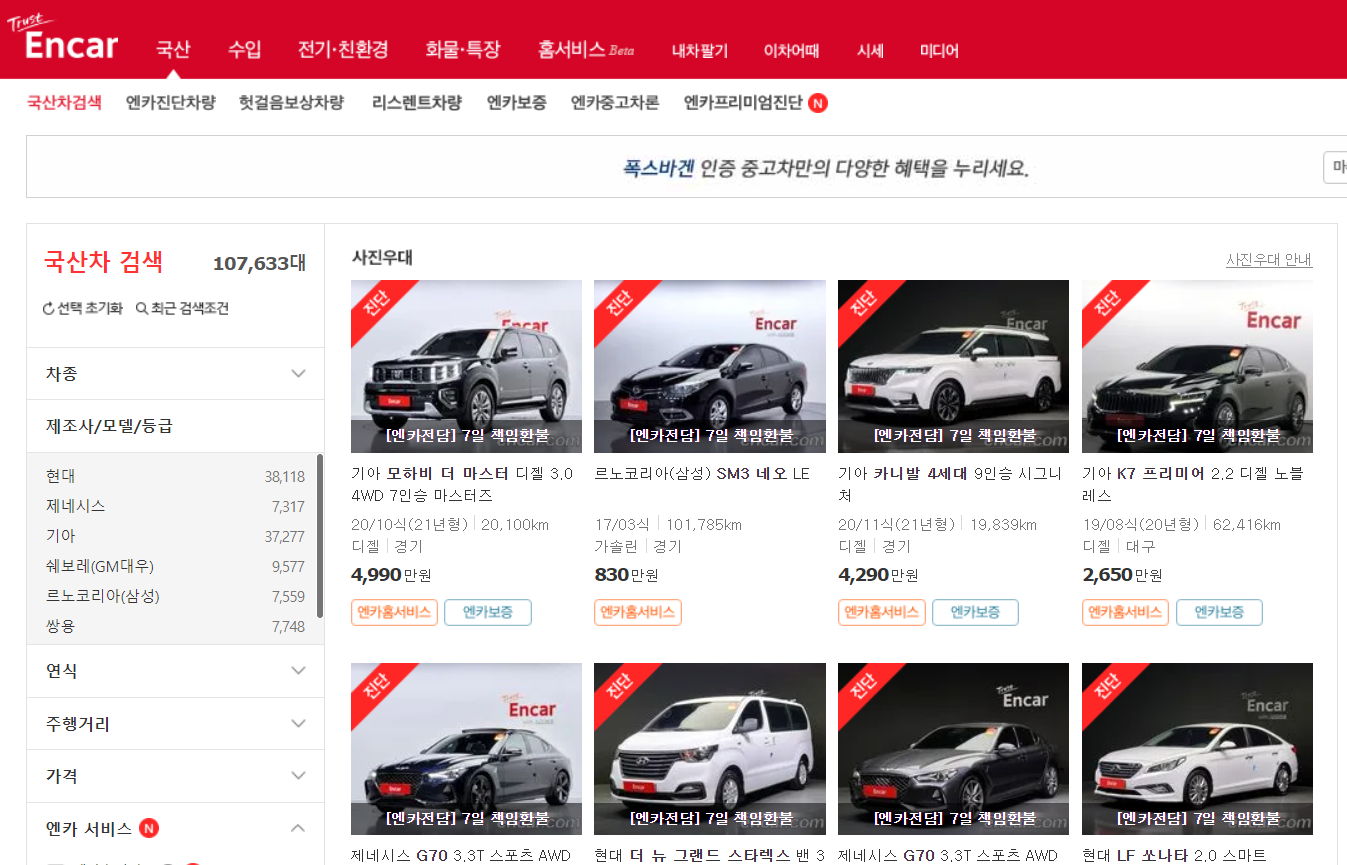Go to 헛걸음보상차량 sub-tab
Viewport: 1347px width, 865px height.
(x=292, y=102)
